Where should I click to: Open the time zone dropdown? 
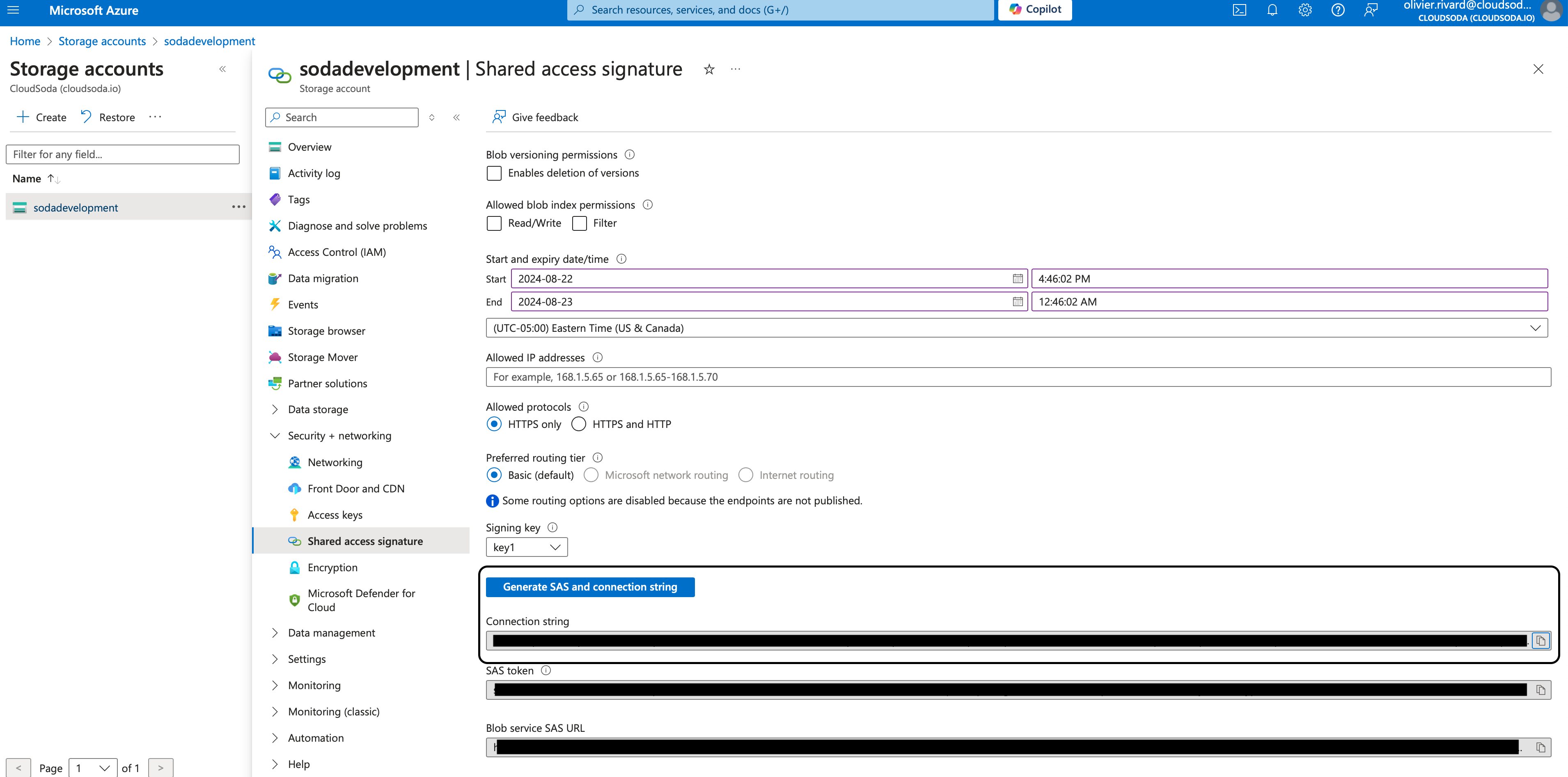pos(1016,328)
